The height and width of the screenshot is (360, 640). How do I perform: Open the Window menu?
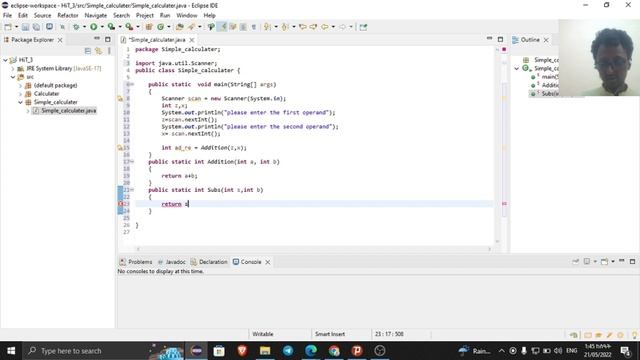point(187,15)
